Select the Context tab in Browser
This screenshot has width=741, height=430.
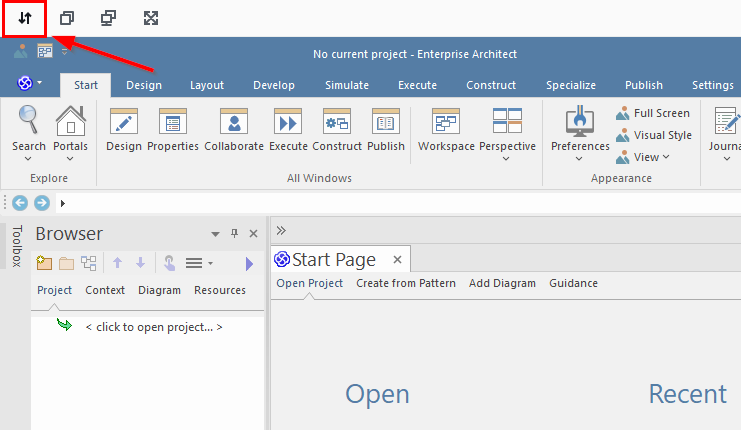[x=105, y=290]
